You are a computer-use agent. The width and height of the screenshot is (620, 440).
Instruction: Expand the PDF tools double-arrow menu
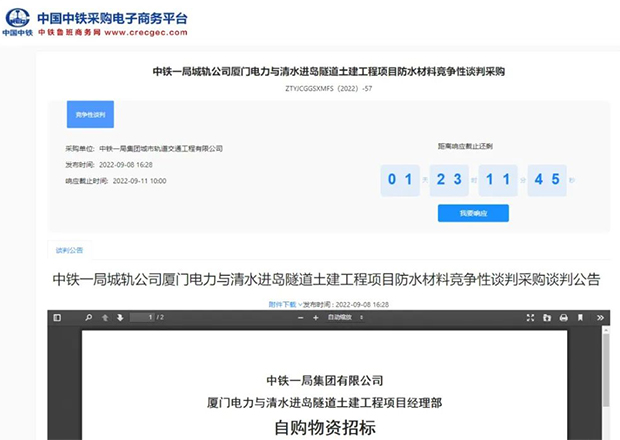tap(600, 317)
